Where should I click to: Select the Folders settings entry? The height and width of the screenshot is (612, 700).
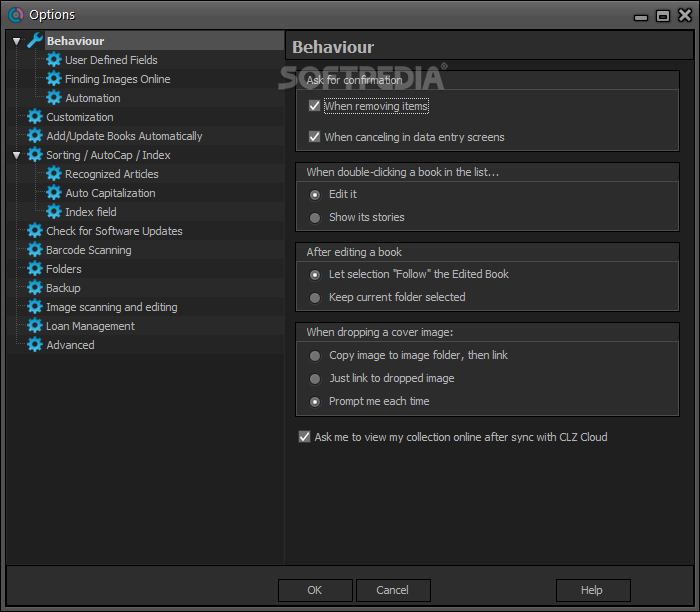pyautogui.click(x=64, y=269)
